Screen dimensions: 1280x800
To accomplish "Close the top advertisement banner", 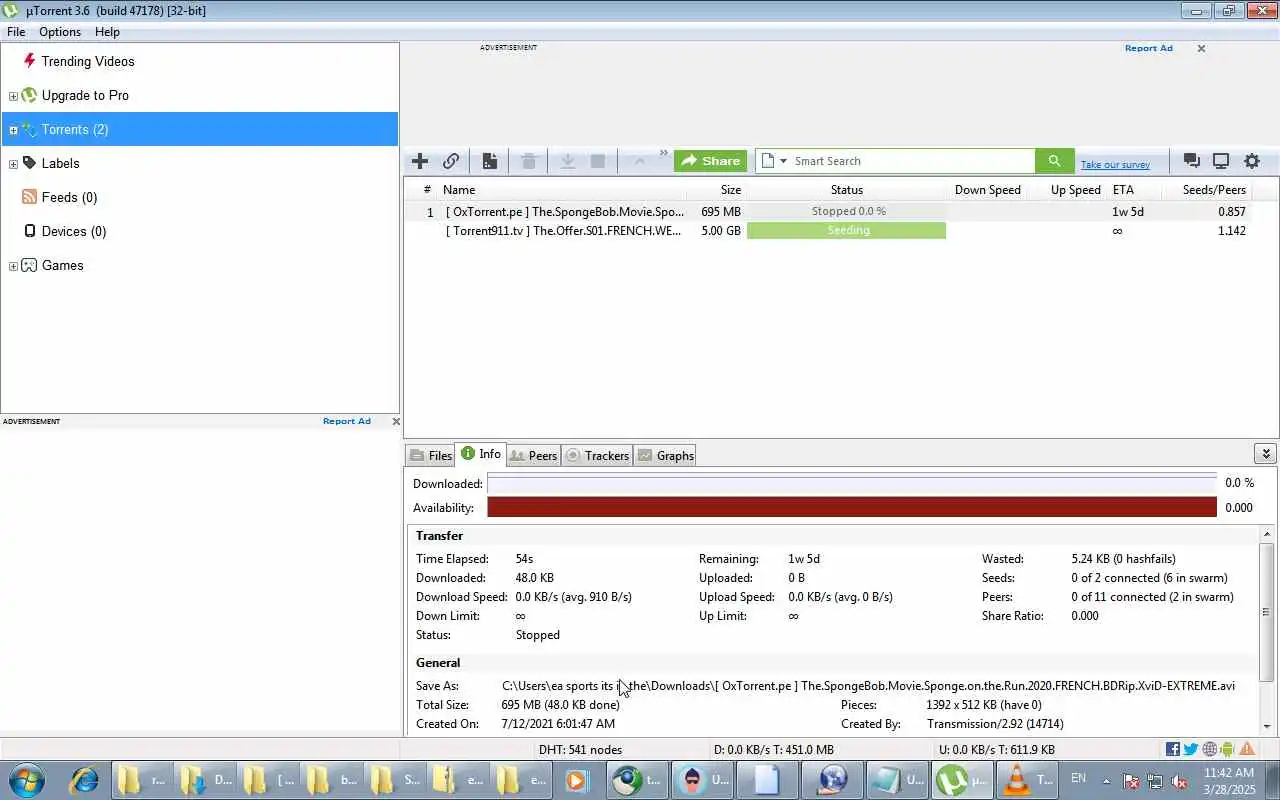I will pyautogui.click(x=1201, y=48).
